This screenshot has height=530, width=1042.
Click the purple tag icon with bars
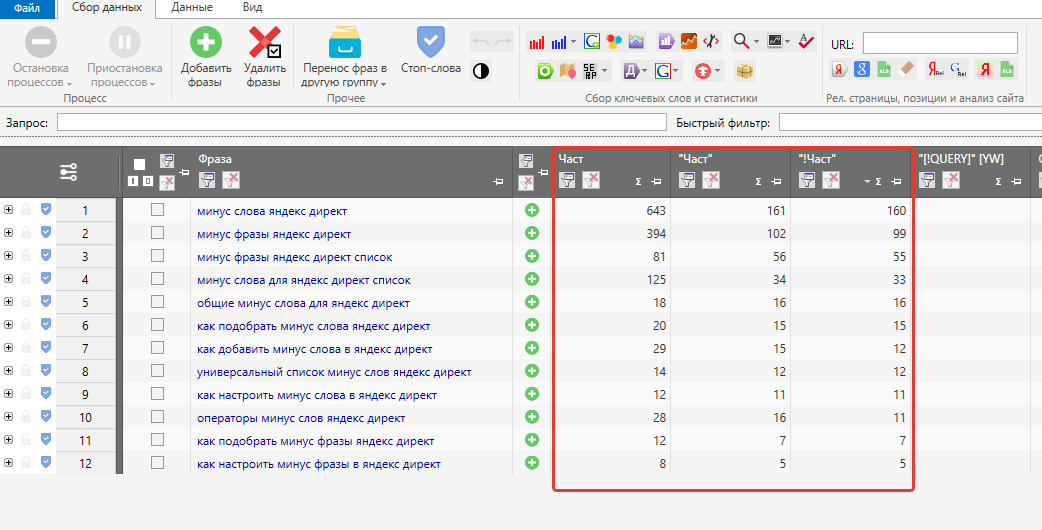667,42
